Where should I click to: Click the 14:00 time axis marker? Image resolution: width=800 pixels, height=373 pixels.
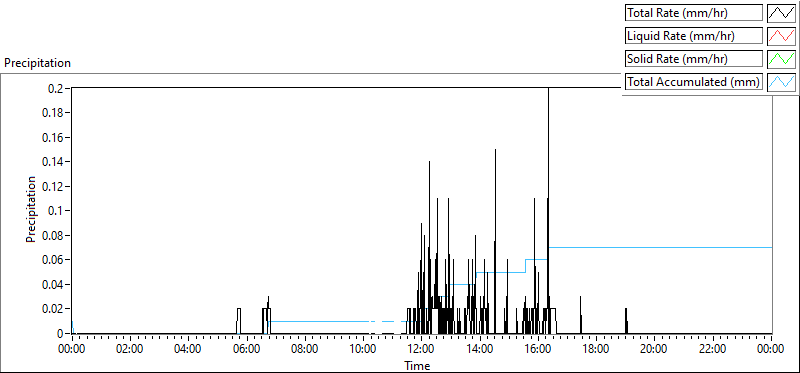(x=480, y=350)
